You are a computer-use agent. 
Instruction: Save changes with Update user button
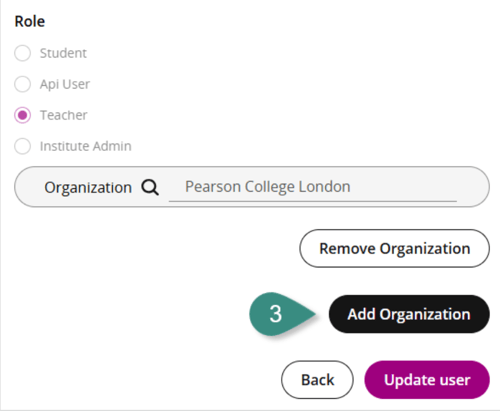click(x=427, y=380)
